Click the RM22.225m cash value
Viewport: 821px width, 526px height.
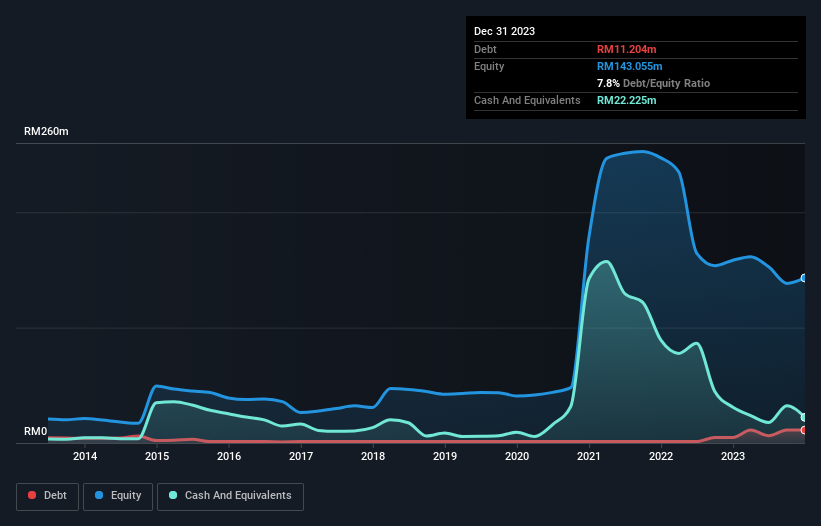coord(626,100)
